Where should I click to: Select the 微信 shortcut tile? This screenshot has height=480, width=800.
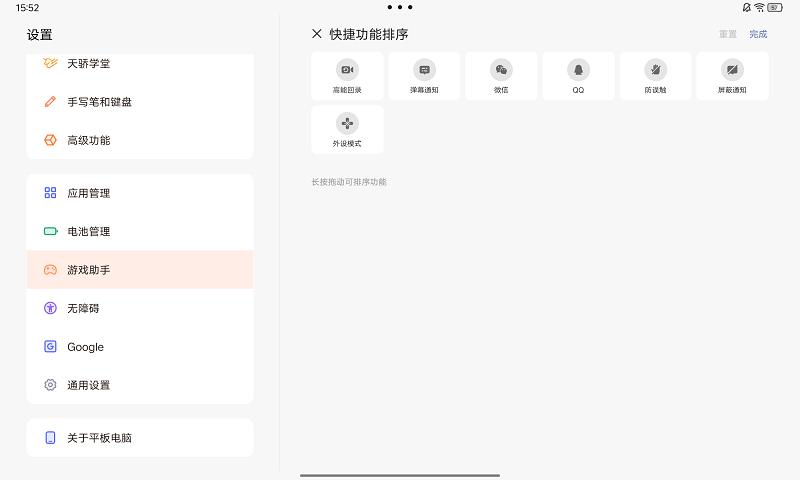[x=501, y=76]
